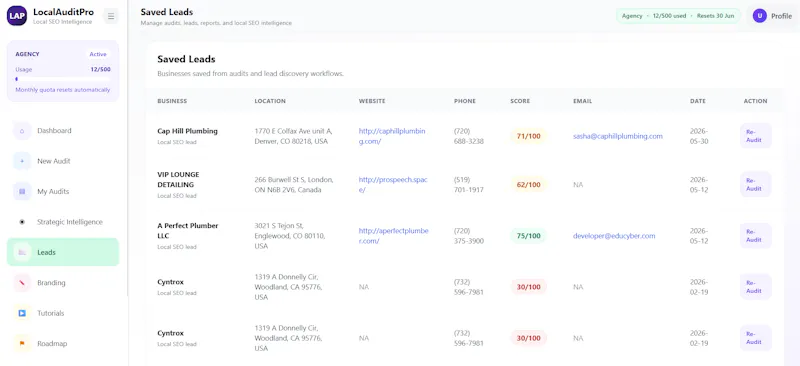Click the EMAIL column header

(x=582, y=101)
